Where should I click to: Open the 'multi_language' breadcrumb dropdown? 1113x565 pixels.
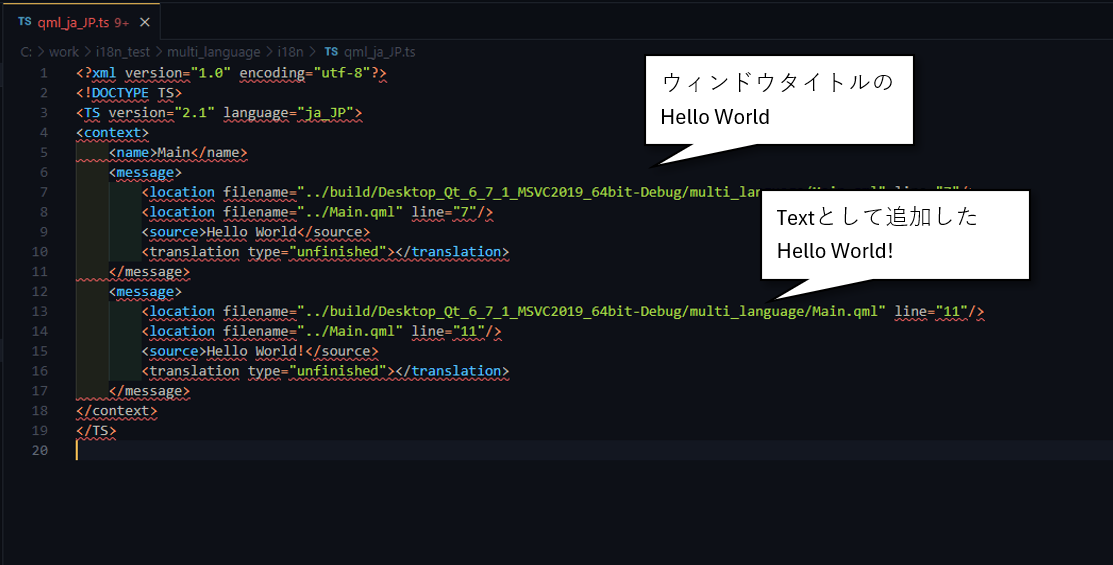pos(213,52)
